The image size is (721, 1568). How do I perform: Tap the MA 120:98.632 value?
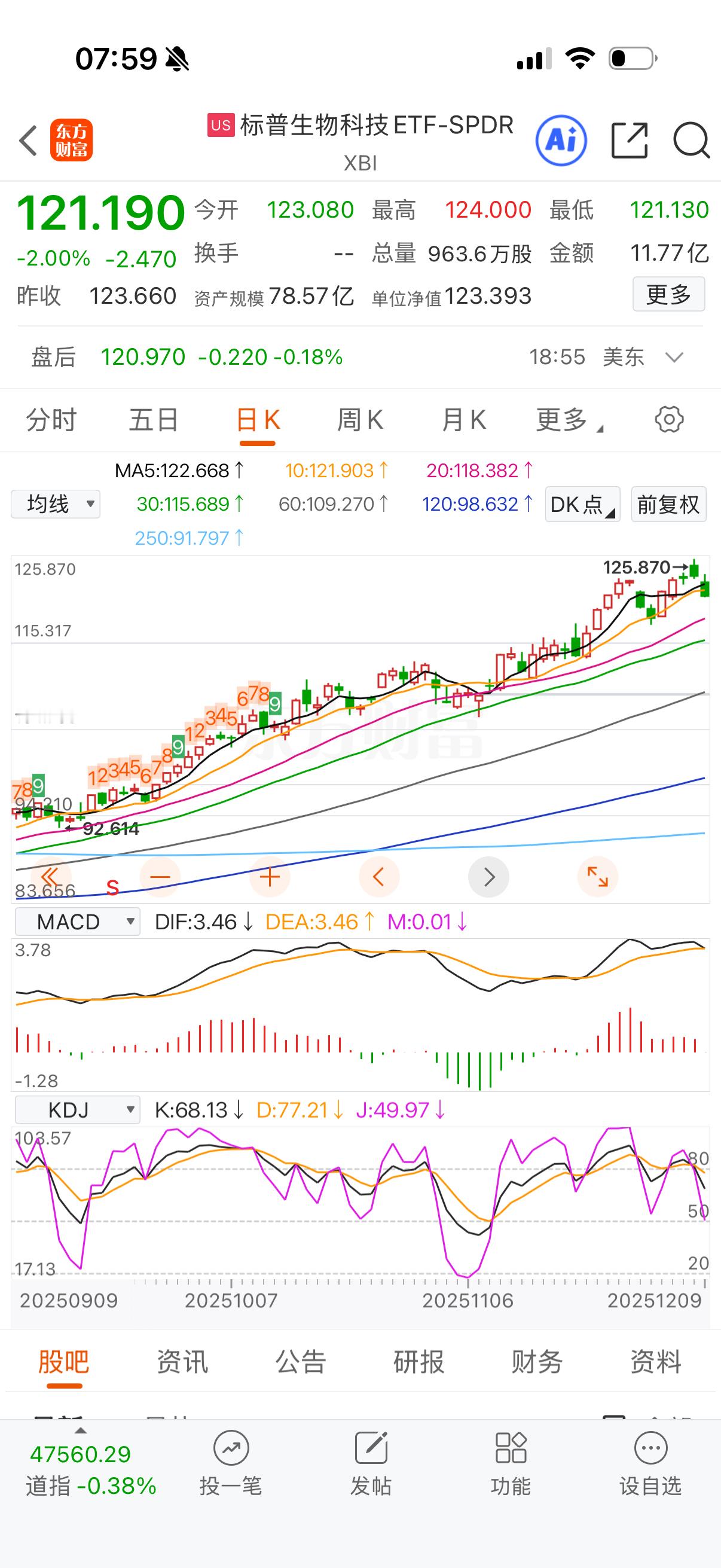pos(478,504)
